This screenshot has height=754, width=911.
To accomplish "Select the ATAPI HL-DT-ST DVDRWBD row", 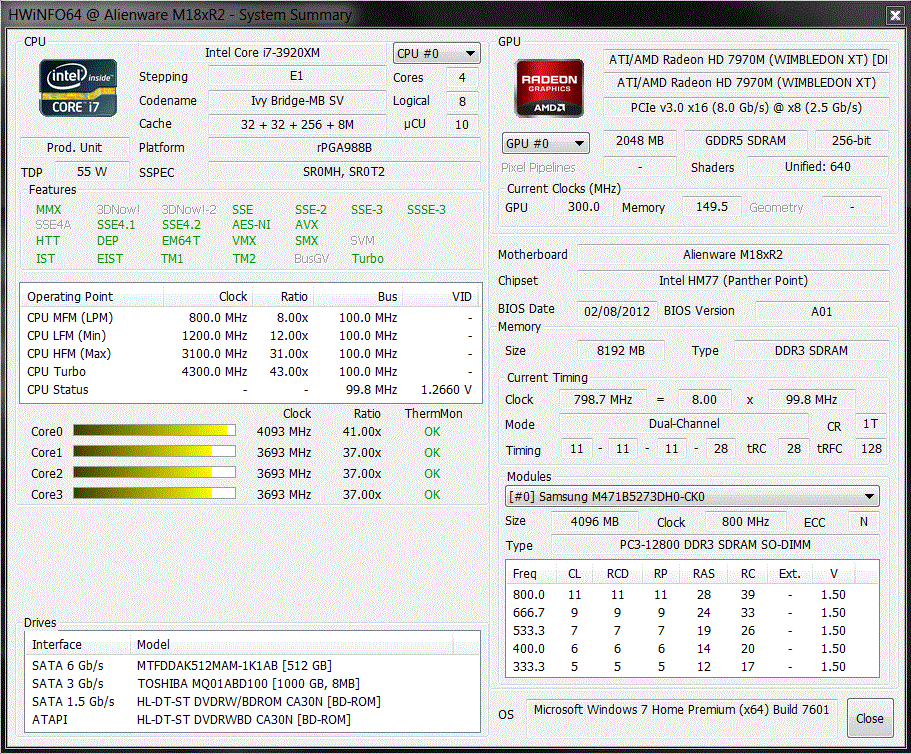I will pos(253,720).
